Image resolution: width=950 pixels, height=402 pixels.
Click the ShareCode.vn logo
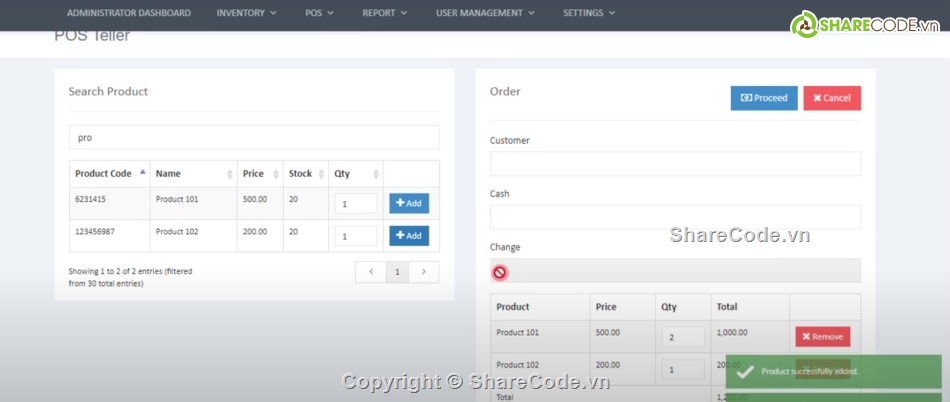click(x=865, y=25)
